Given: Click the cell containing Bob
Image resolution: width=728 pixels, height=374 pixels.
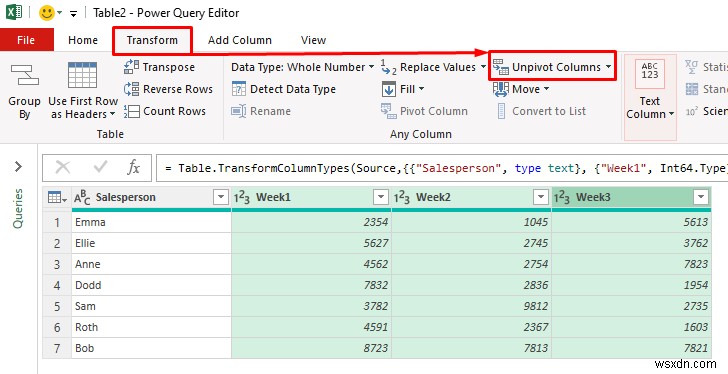Looking at the screenshot, I should [x=151, y=348].
